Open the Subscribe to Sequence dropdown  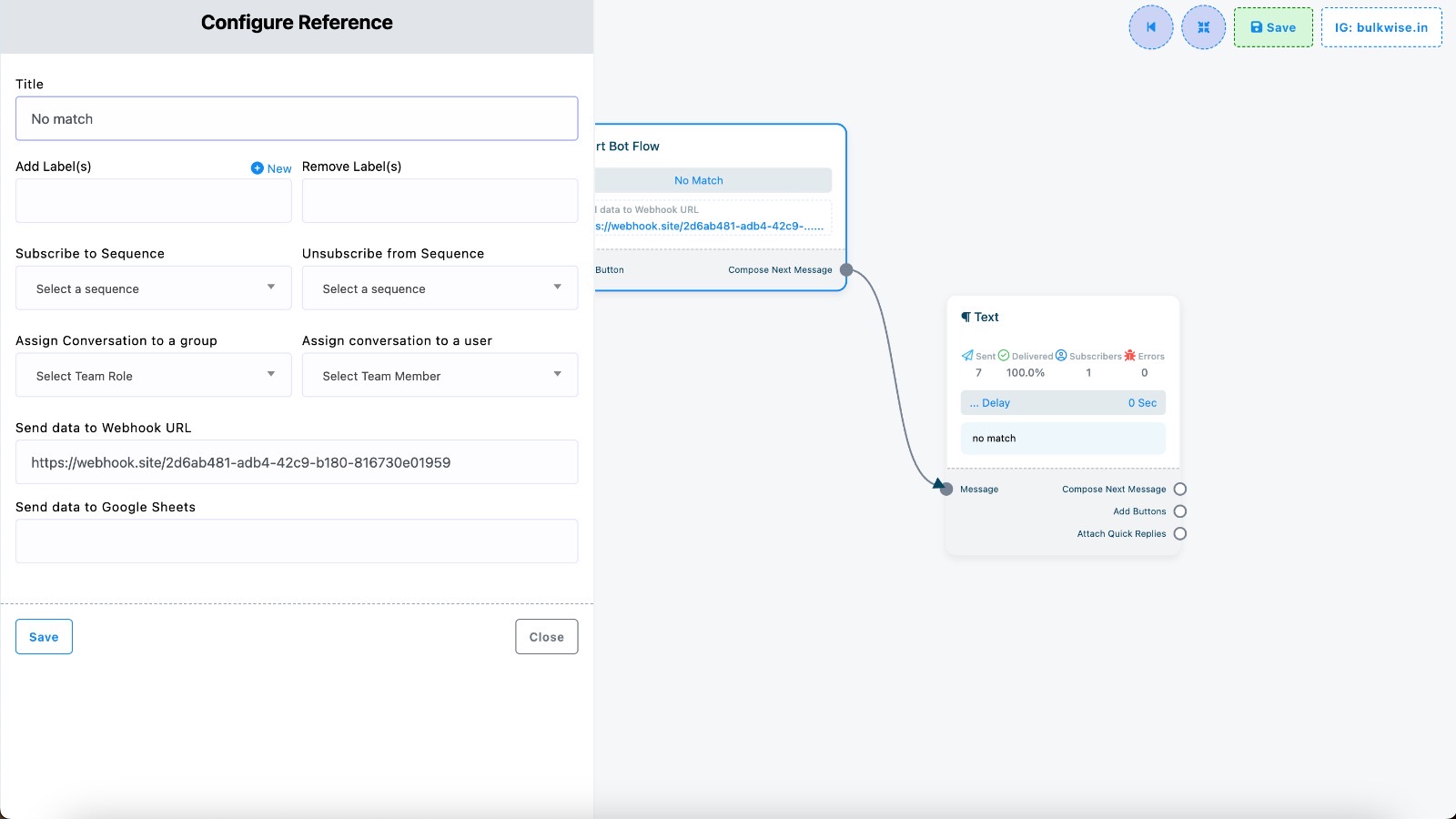(x=153, y=288)
